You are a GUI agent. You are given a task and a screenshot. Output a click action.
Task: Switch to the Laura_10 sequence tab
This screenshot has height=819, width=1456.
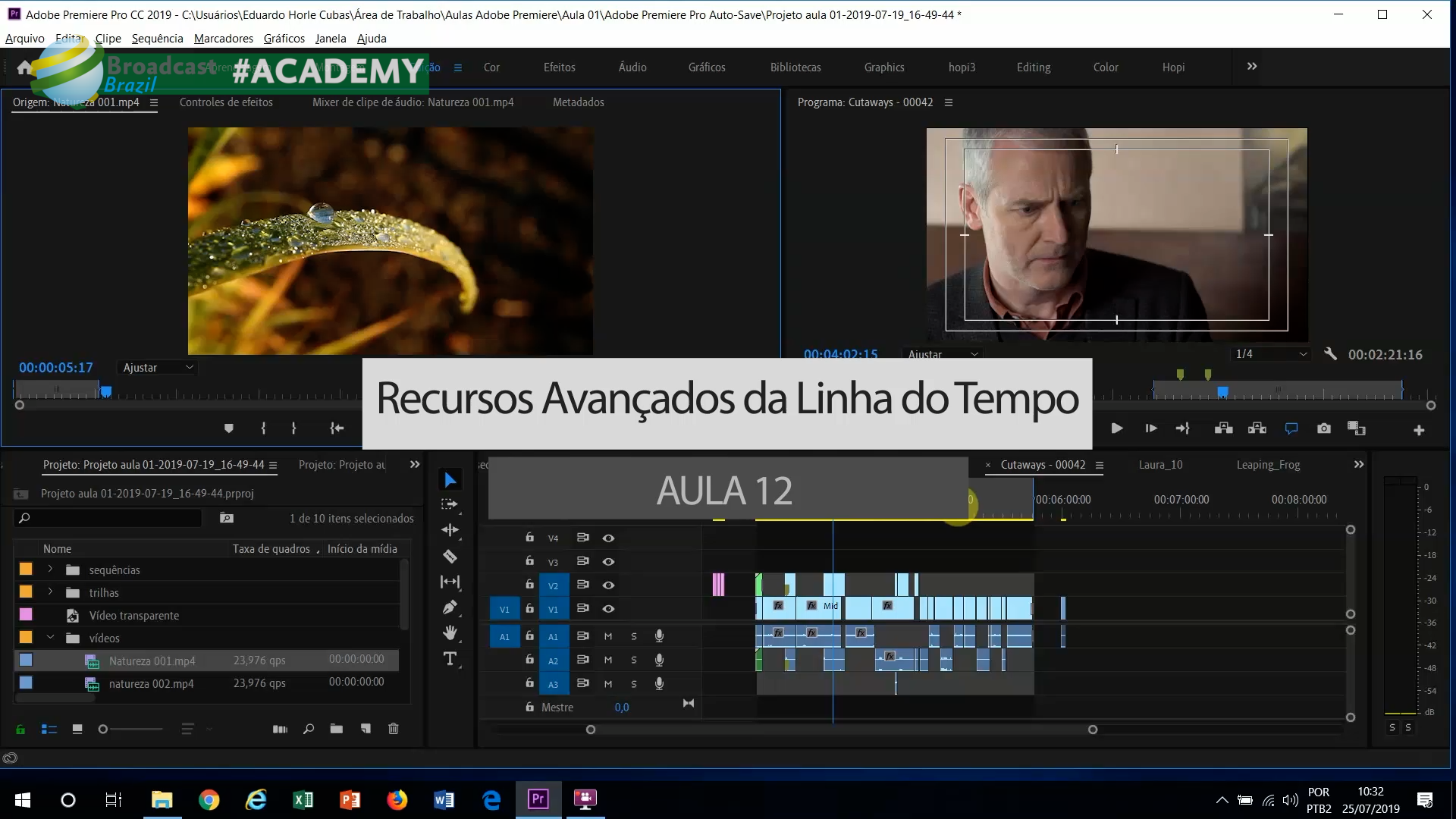pos(1160,465)
